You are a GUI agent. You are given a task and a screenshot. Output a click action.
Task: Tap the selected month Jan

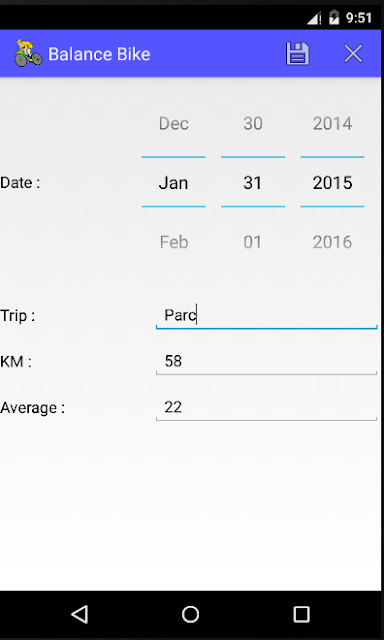point(173,183)
